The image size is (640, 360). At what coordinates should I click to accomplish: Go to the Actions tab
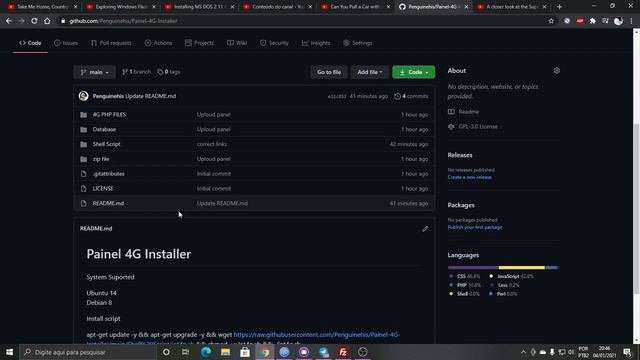158,43
